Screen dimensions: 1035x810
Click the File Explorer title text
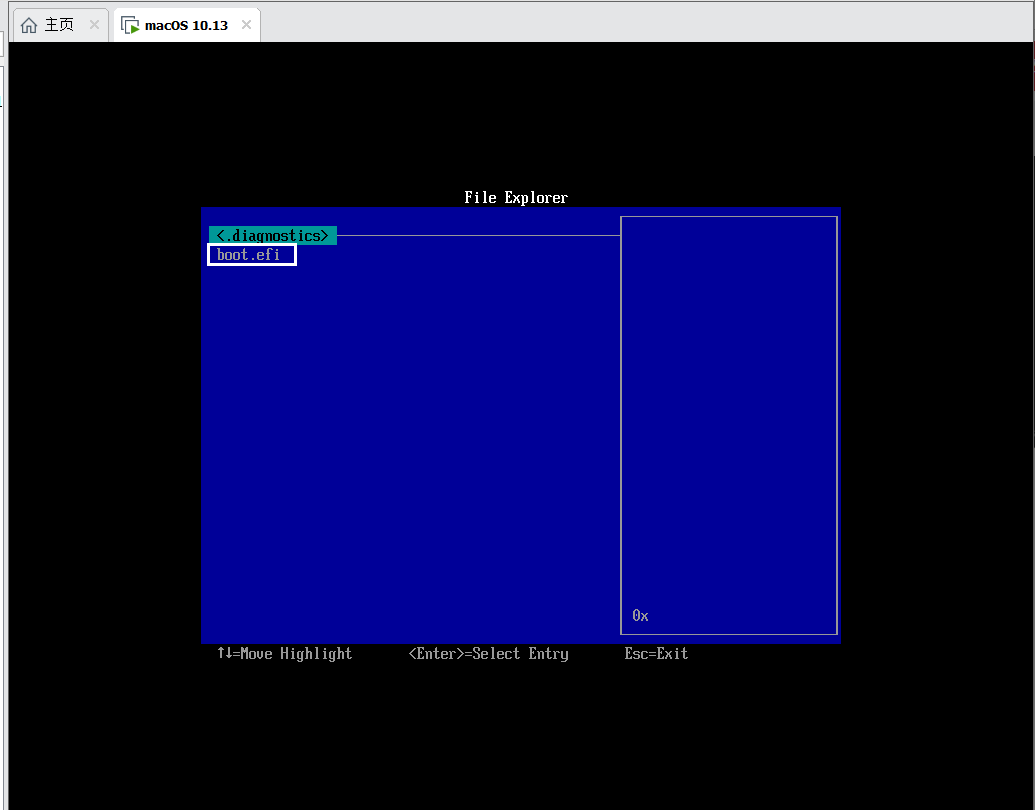pos(516,197)
